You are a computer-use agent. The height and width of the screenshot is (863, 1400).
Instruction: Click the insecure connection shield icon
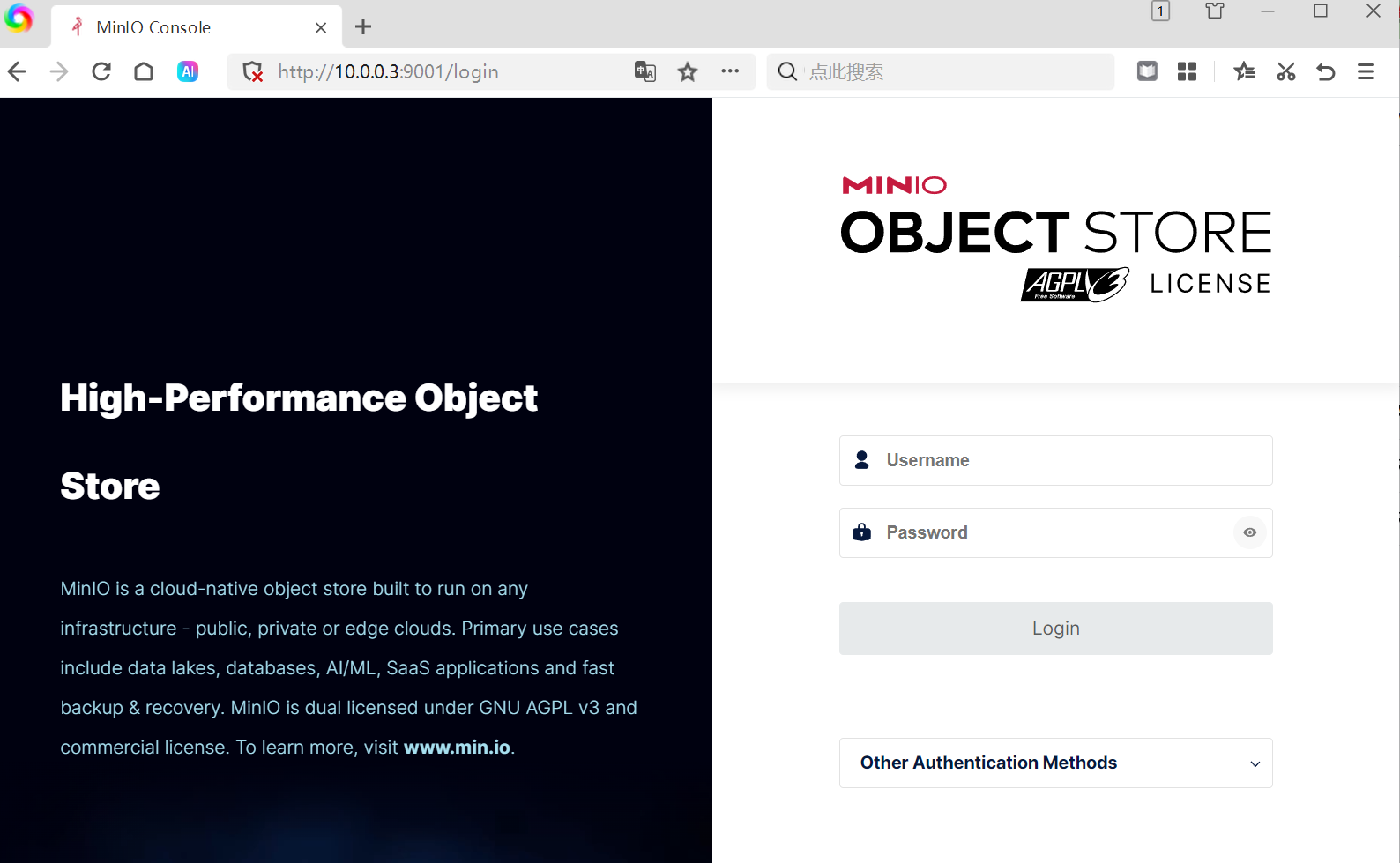253,71
